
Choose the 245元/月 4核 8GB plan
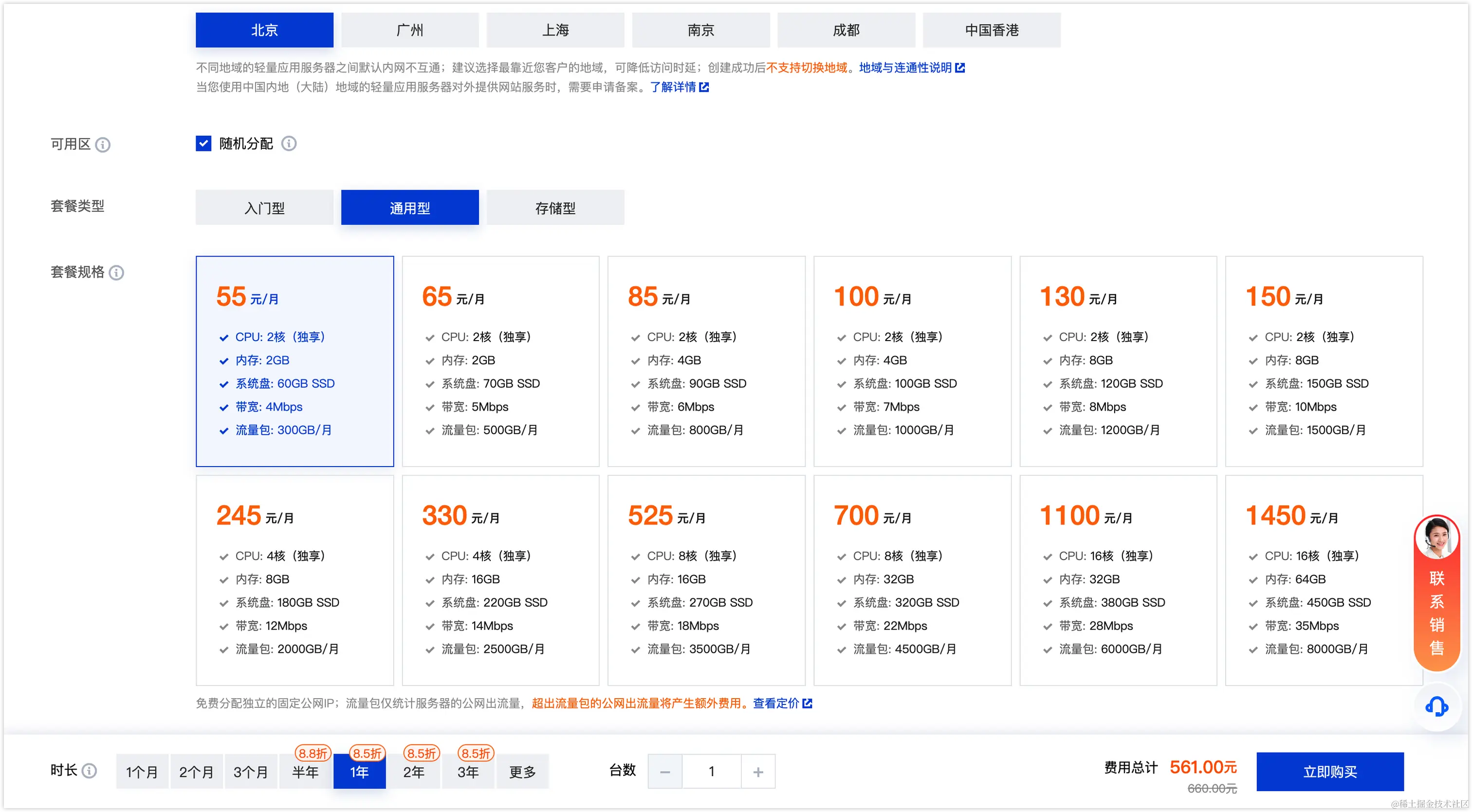pos(295,579)
